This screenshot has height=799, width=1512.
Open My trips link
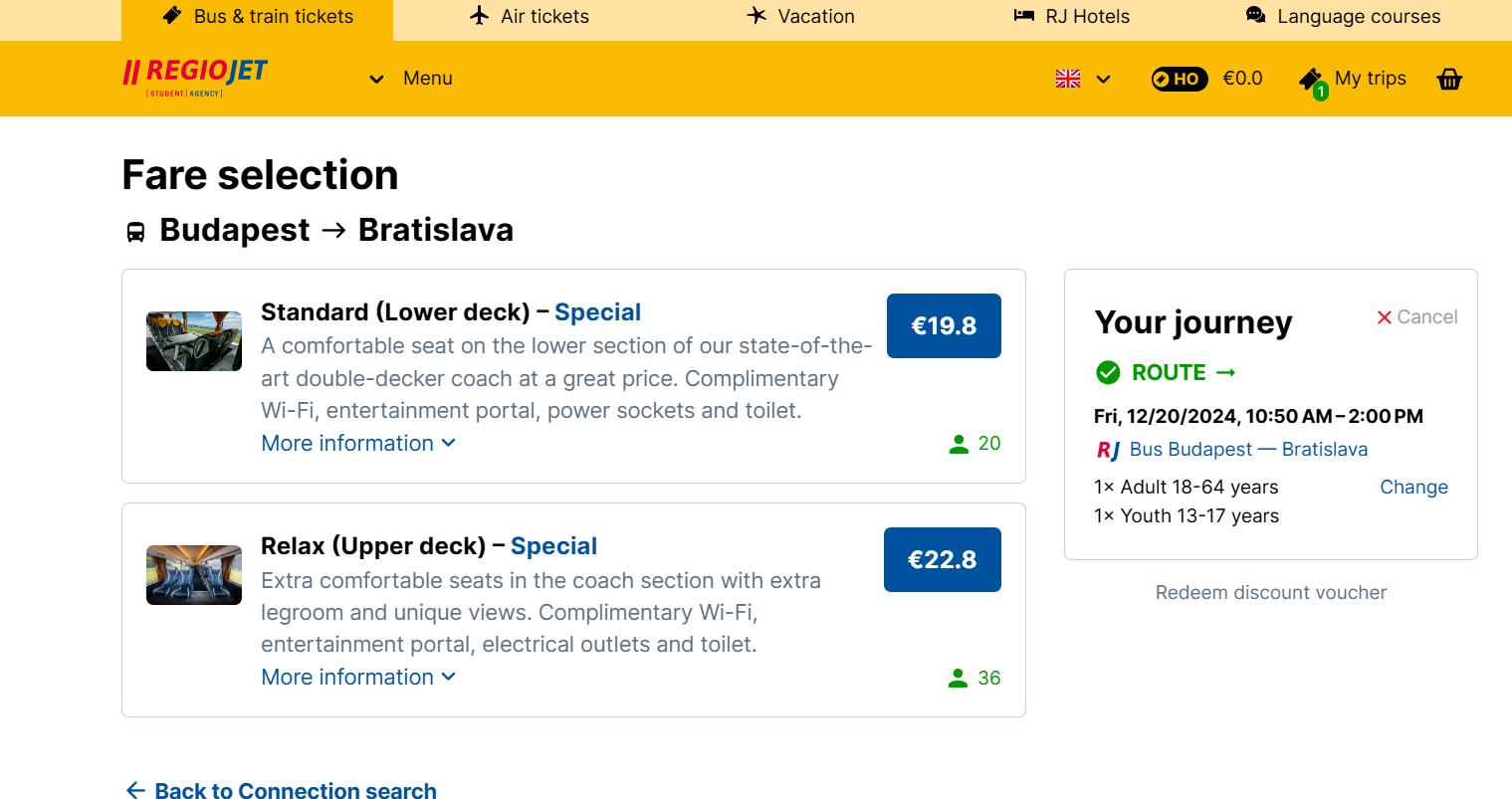click(1370, 79)
